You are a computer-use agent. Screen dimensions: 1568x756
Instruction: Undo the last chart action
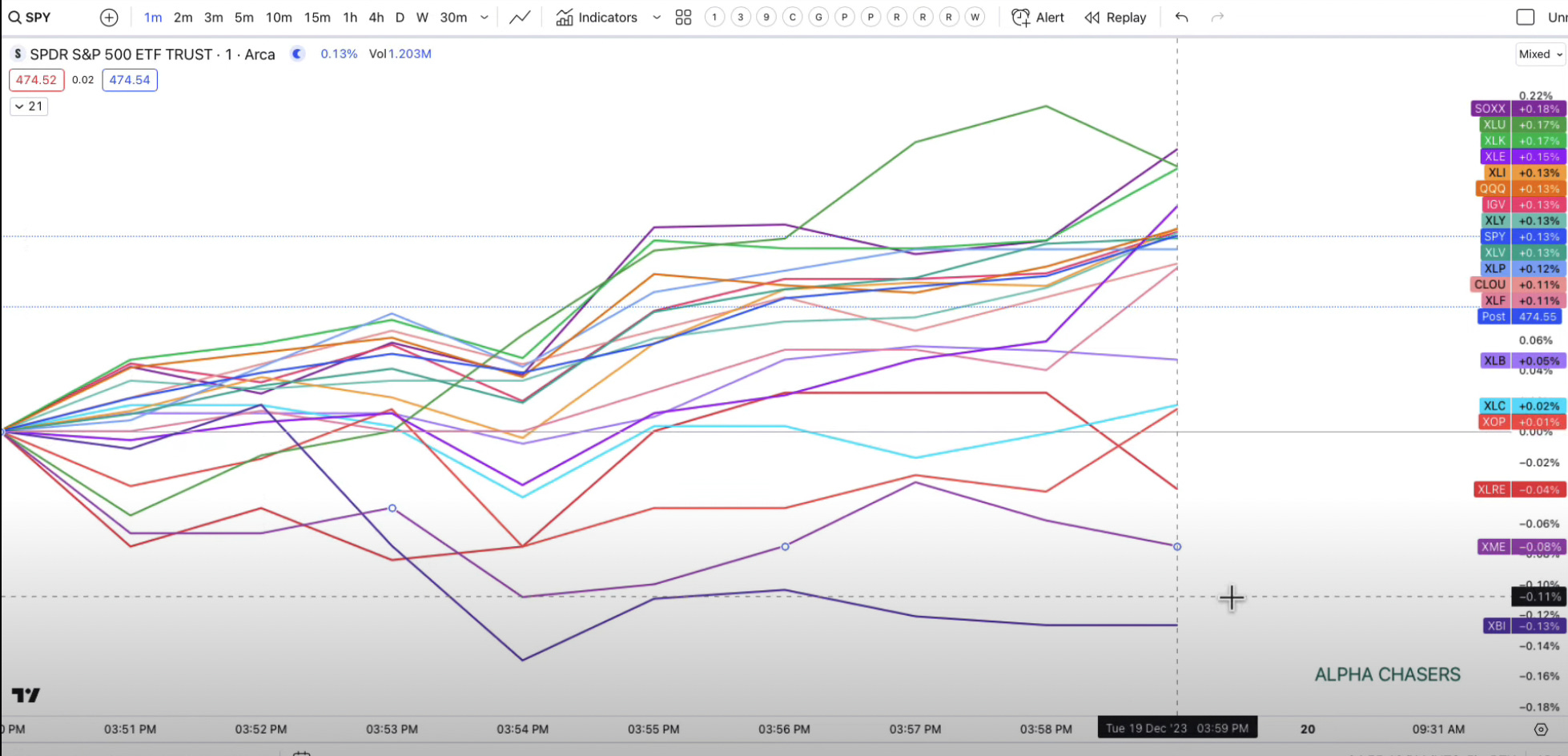1182,17
